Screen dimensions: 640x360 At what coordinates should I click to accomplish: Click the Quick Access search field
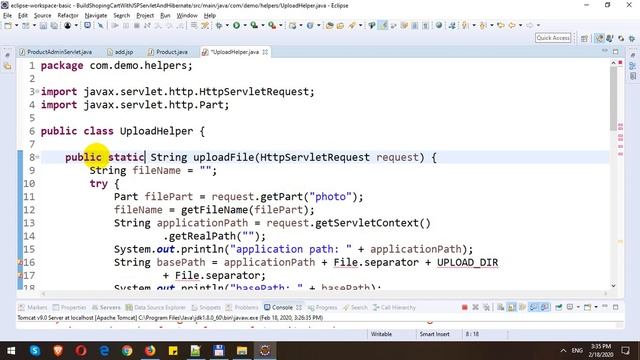coord(553,38)
